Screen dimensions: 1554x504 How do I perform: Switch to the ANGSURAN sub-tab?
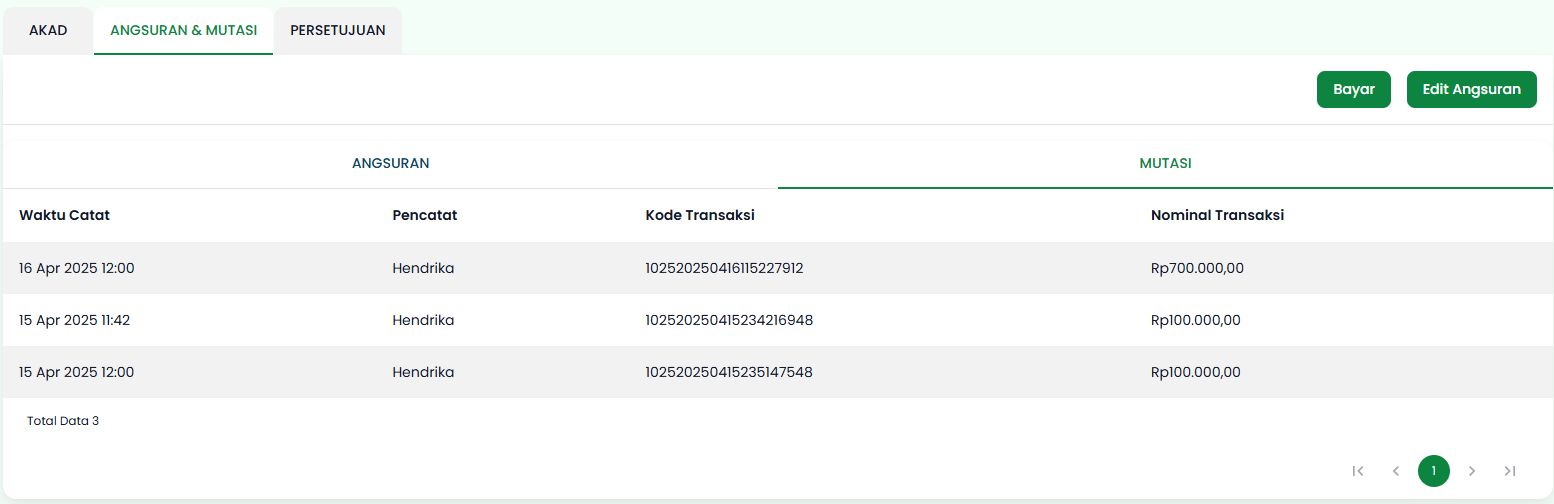pos(390,163)
